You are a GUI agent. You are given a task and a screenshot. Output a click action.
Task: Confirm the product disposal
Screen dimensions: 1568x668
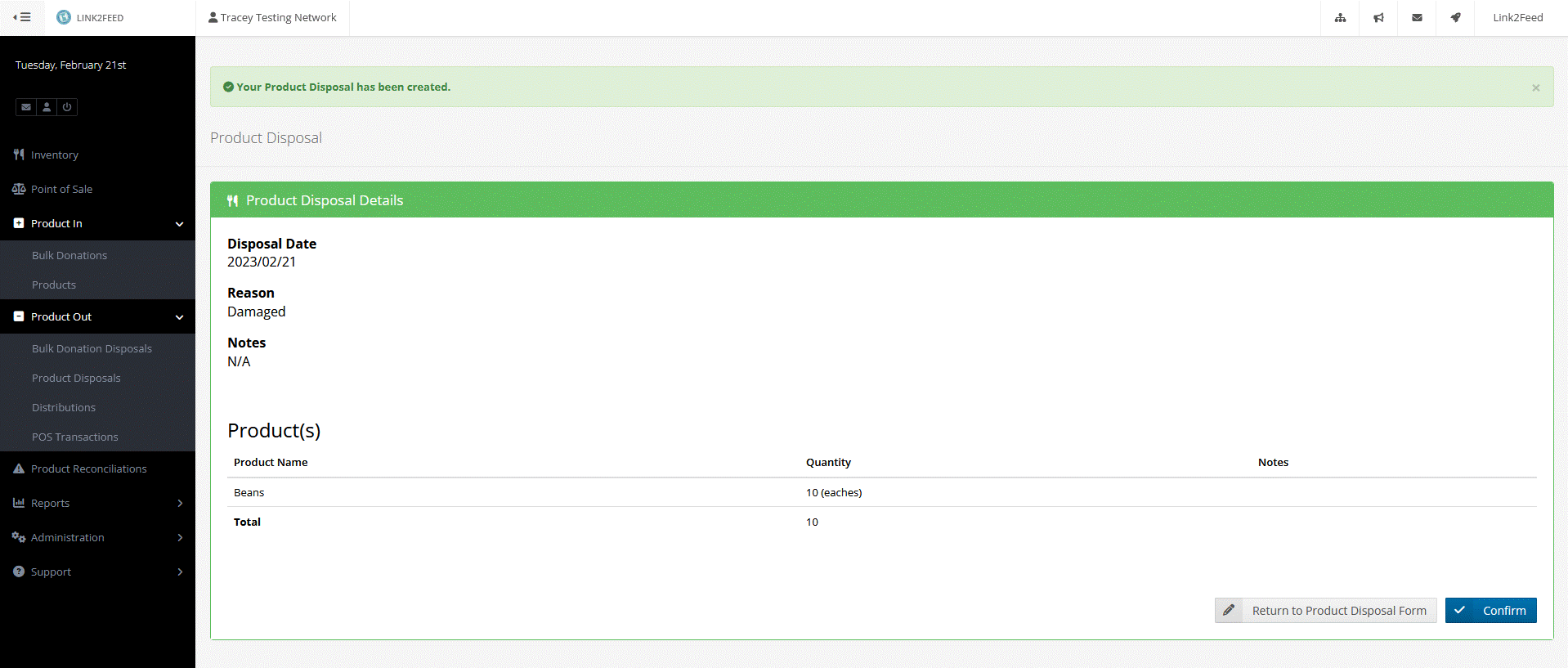pos(1490,611)
